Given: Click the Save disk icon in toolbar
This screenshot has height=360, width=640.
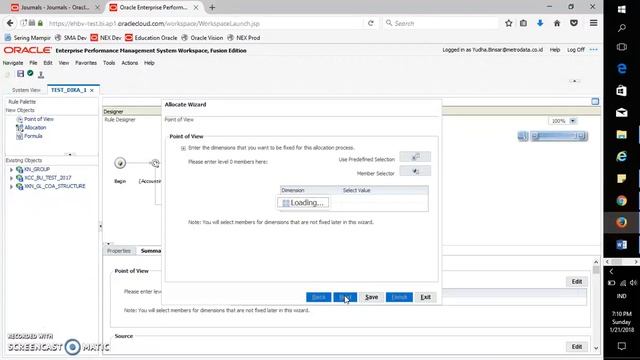Looking at the screenshot, I should [20, 74].
